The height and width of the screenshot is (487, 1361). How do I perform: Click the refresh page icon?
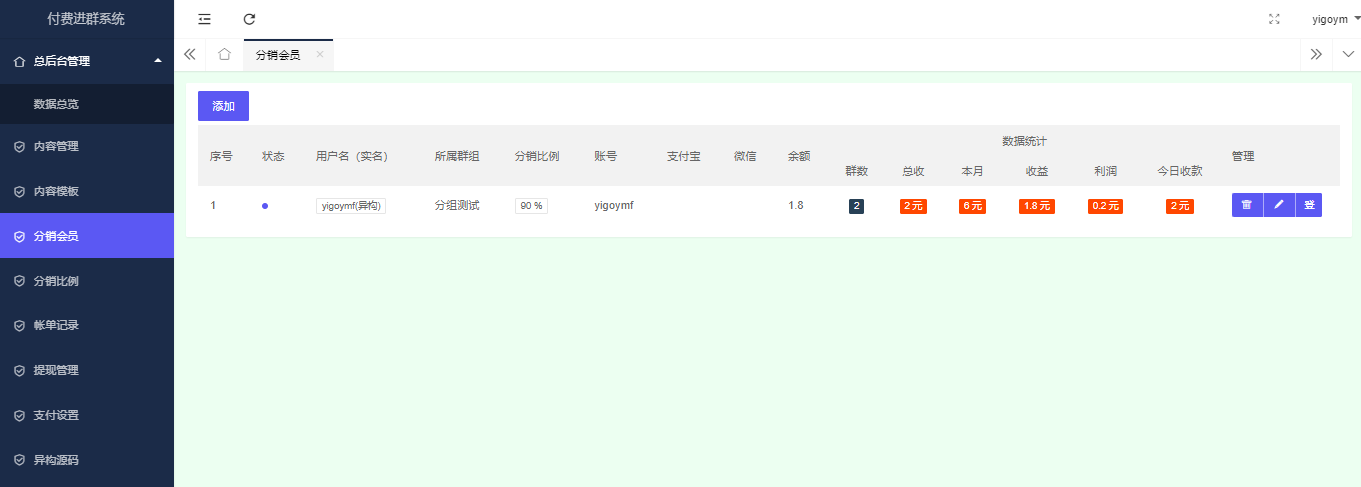coord(249,19)
